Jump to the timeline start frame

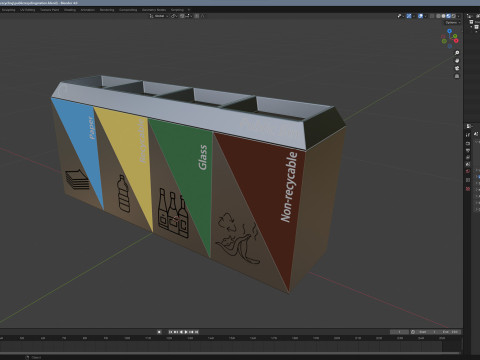[x=170, y=332]
